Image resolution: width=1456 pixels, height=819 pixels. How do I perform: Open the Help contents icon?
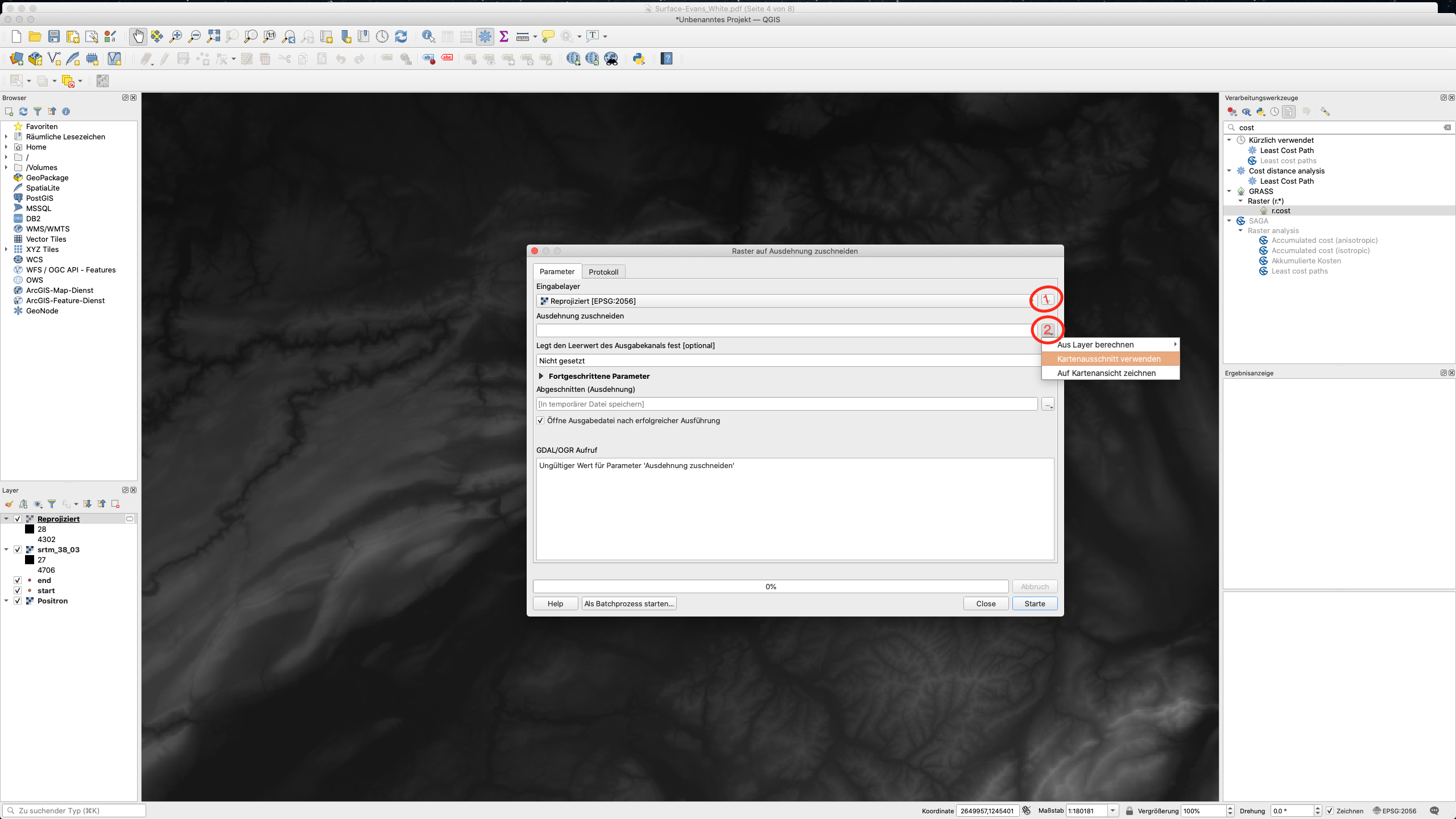pyautogui.click(x=667, y=59)
